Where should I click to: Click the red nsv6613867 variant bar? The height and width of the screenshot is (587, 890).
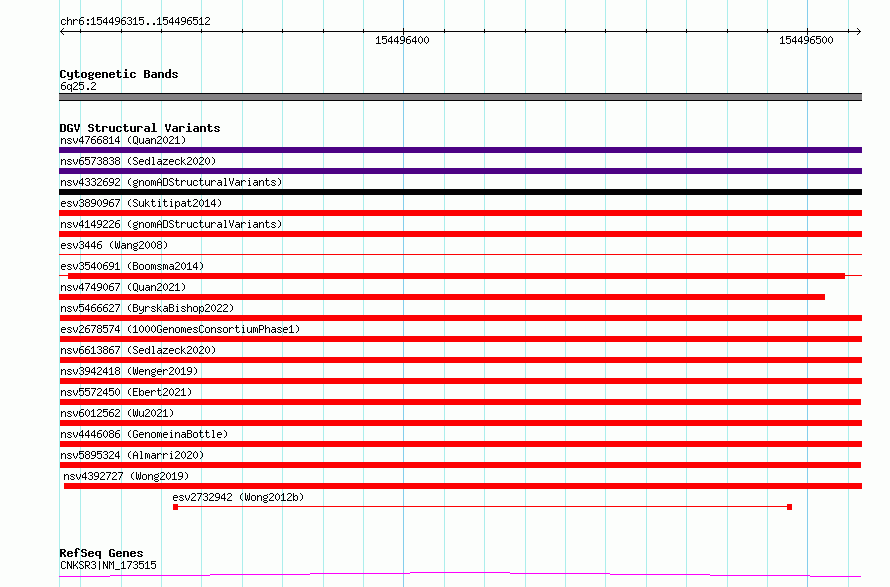coord(460,360)
